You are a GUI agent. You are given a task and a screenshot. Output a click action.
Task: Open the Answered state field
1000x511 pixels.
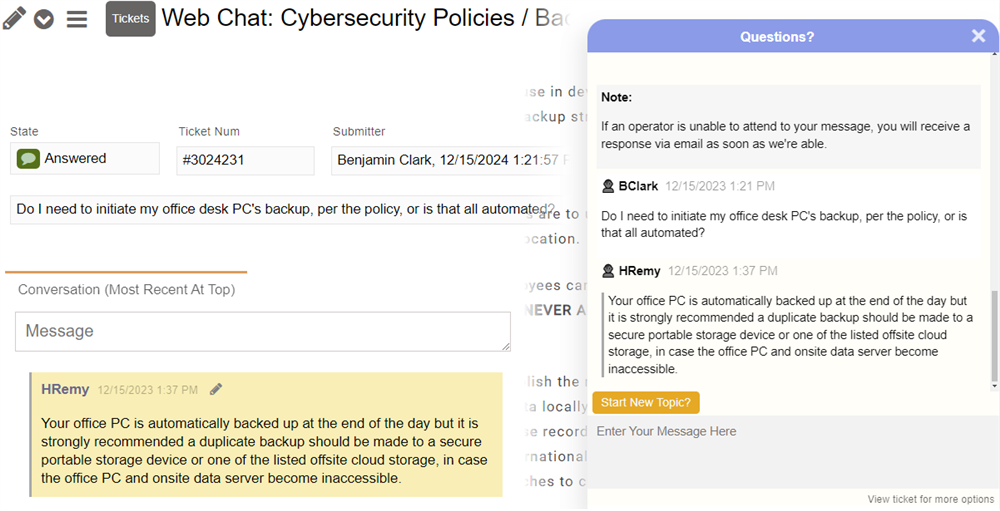tap(85, 158)
